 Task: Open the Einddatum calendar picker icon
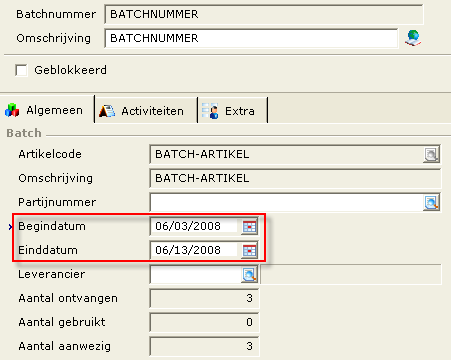[249, 250]
